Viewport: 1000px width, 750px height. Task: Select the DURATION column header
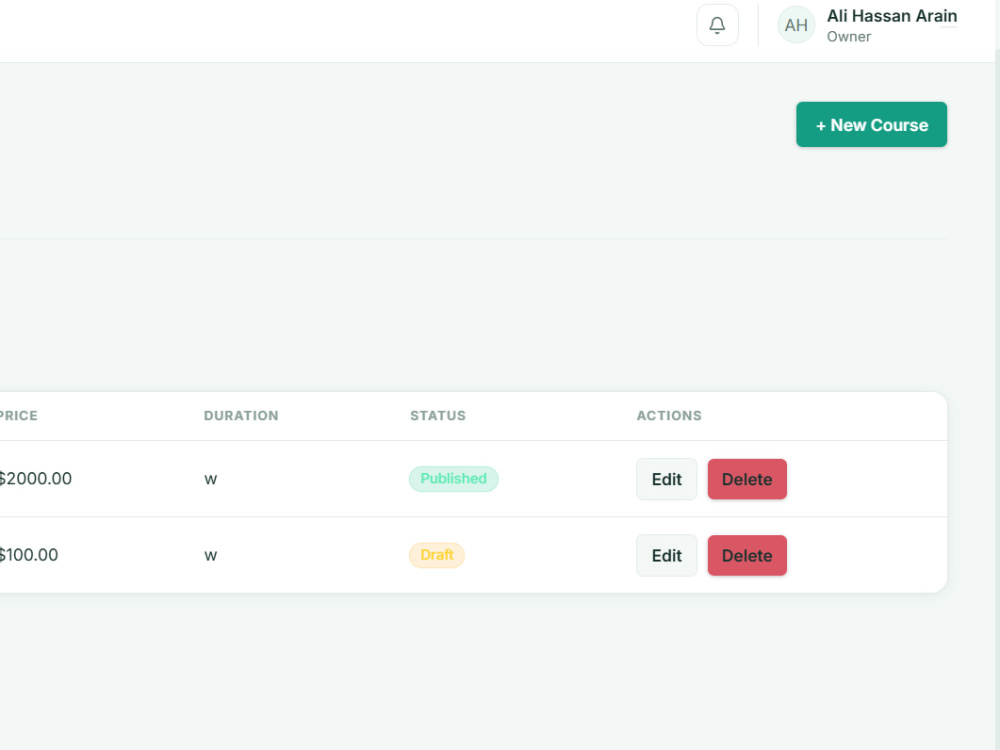pyautogui.click(x=241, y=416)
